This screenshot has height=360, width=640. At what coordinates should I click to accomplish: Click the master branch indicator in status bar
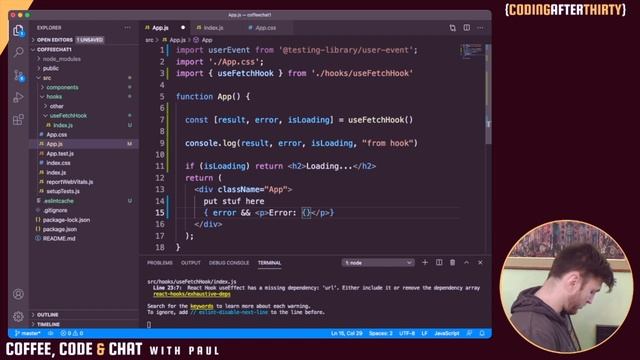28,333
